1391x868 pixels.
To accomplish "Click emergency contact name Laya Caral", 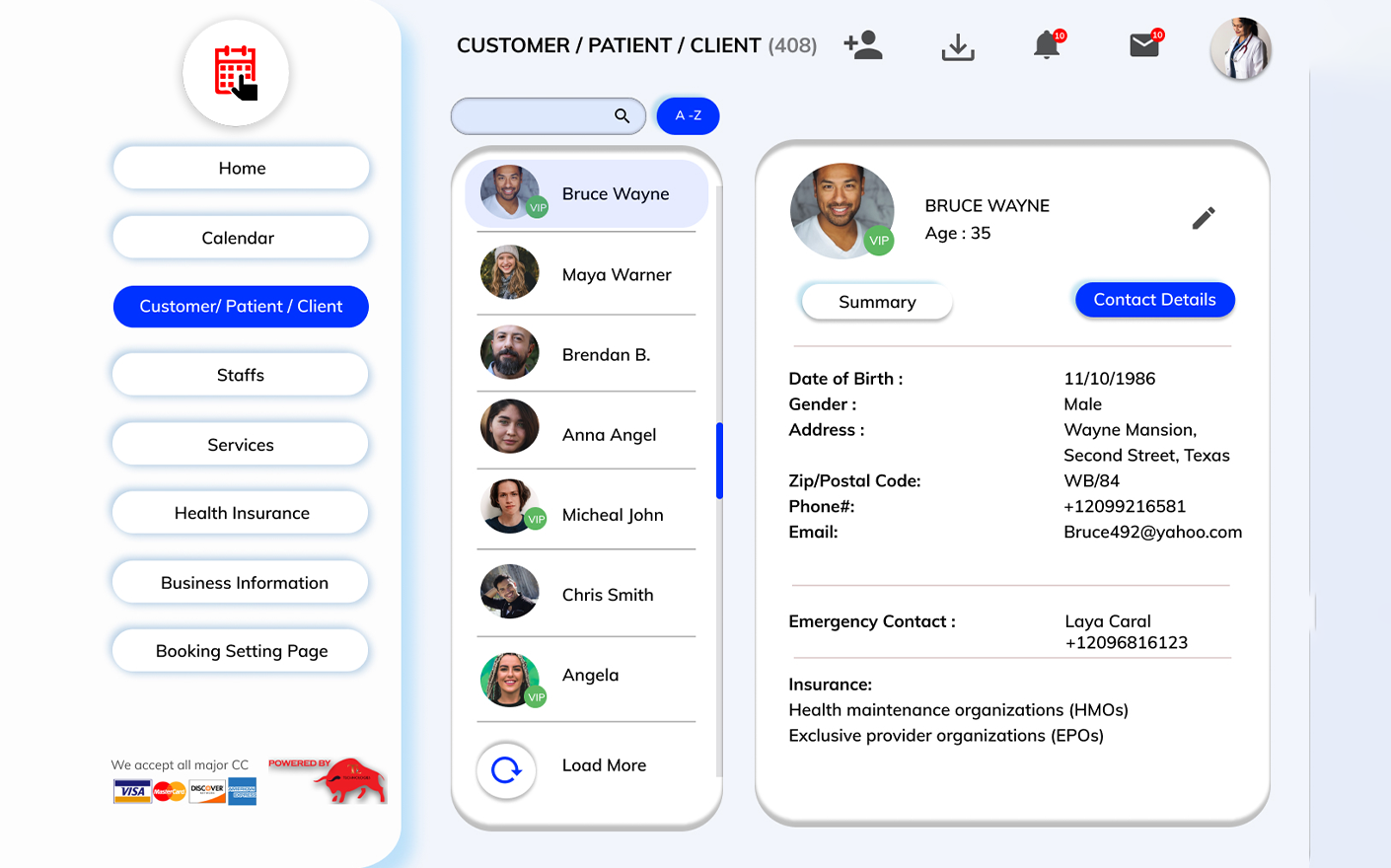I will click(1108, 621).
